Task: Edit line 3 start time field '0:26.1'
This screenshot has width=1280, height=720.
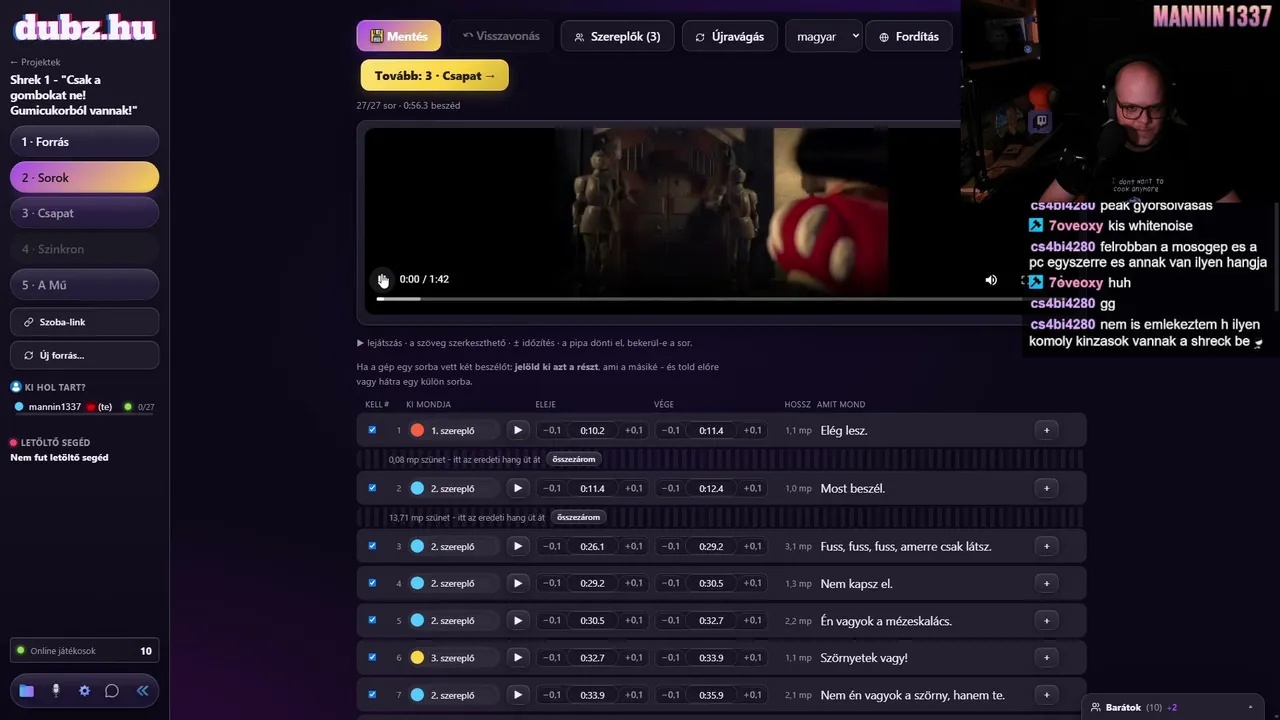Action: tap(592, 547)
